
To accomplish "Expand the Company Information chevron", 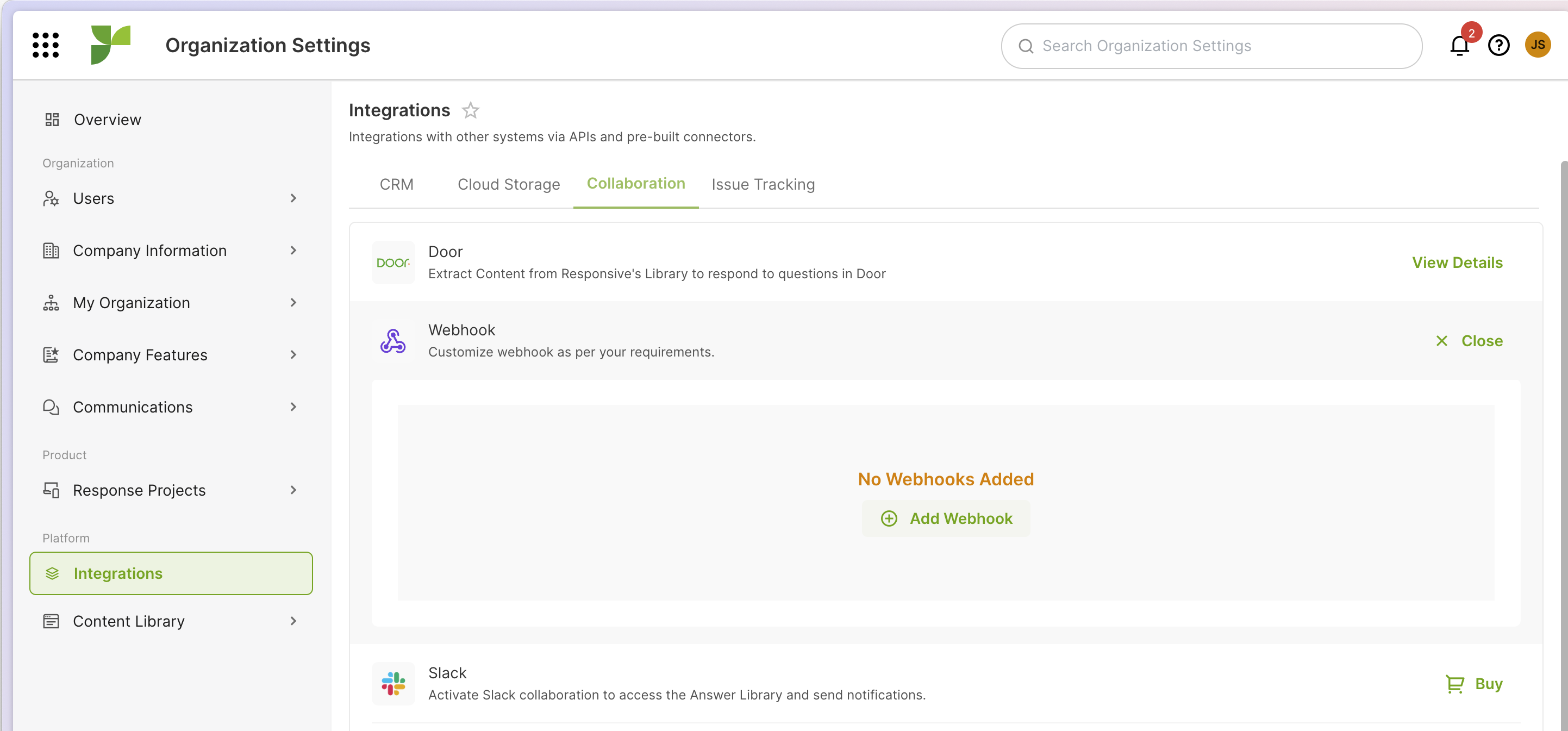I will pos(293,251).
